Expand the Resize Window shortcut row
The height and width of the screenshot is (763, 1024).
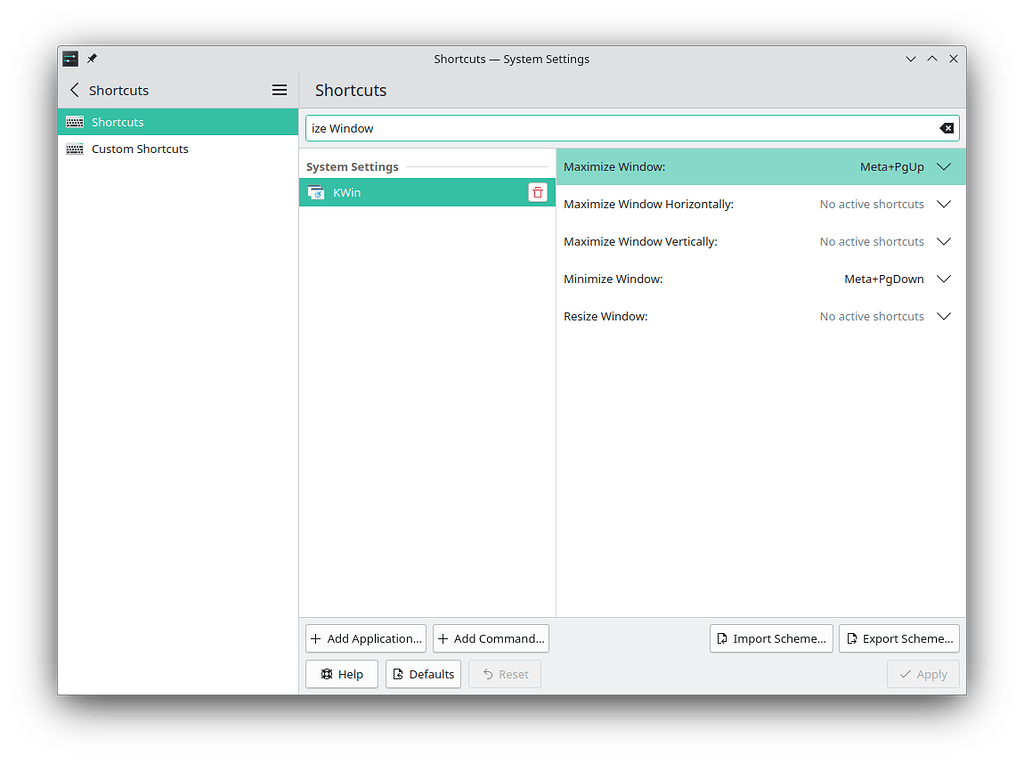[944, 317]
